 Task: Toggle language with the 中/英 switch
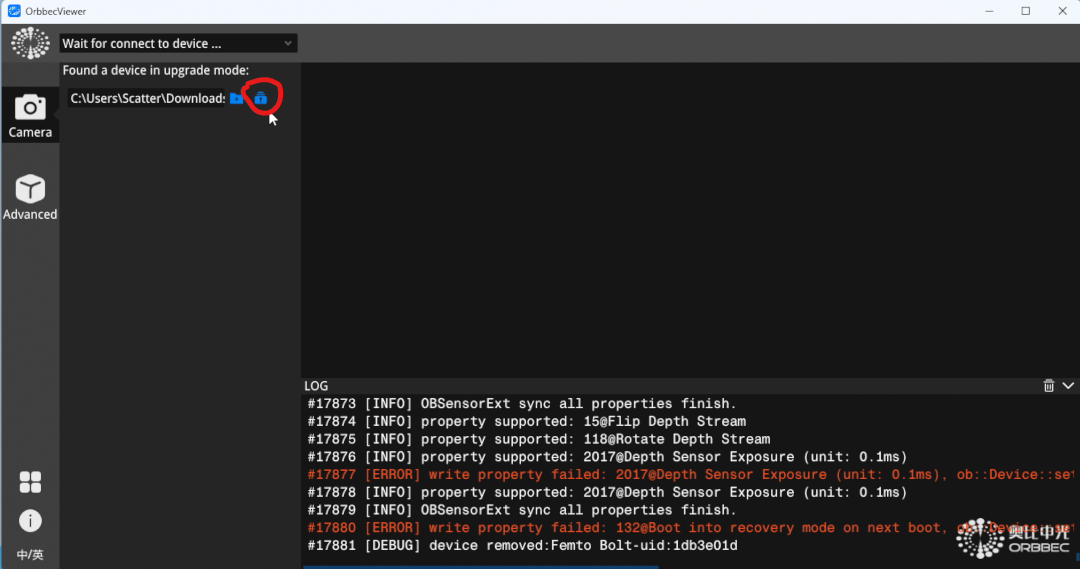click(30, 555)
